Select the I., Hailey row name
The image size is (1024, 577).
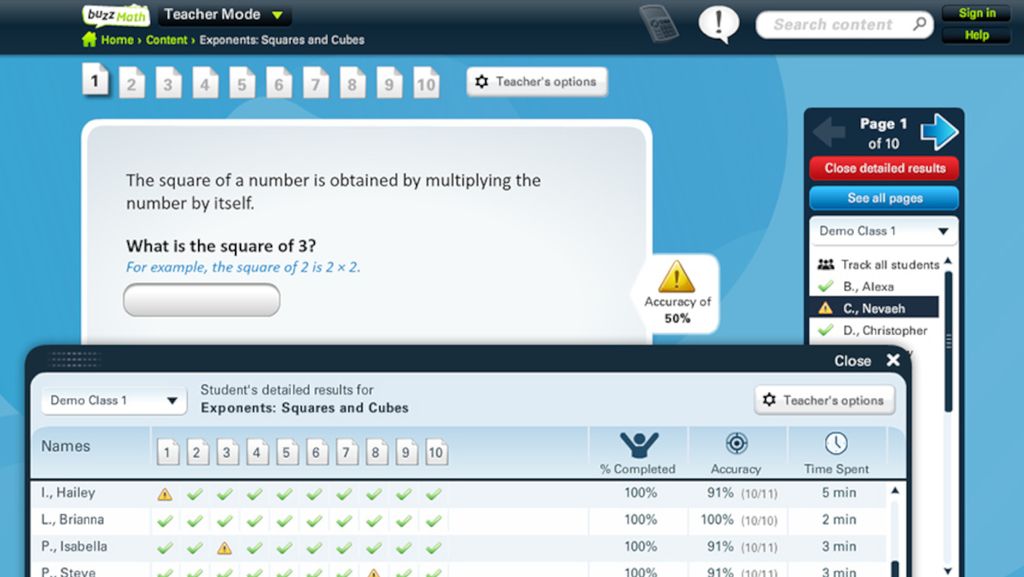(x=68, y=493)
